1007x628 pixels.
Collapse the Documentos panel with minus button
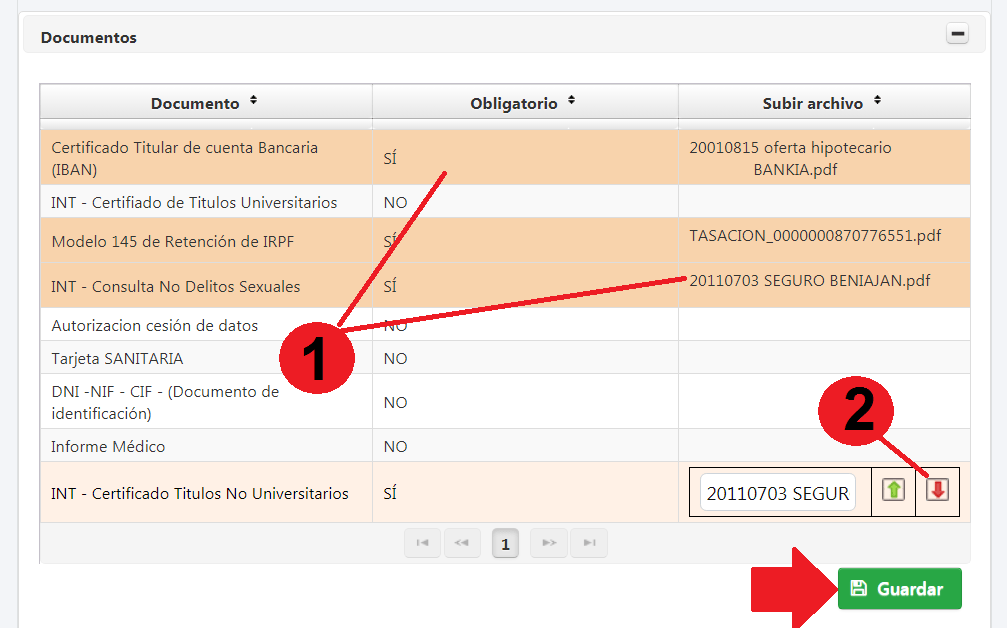coord(957,35)
